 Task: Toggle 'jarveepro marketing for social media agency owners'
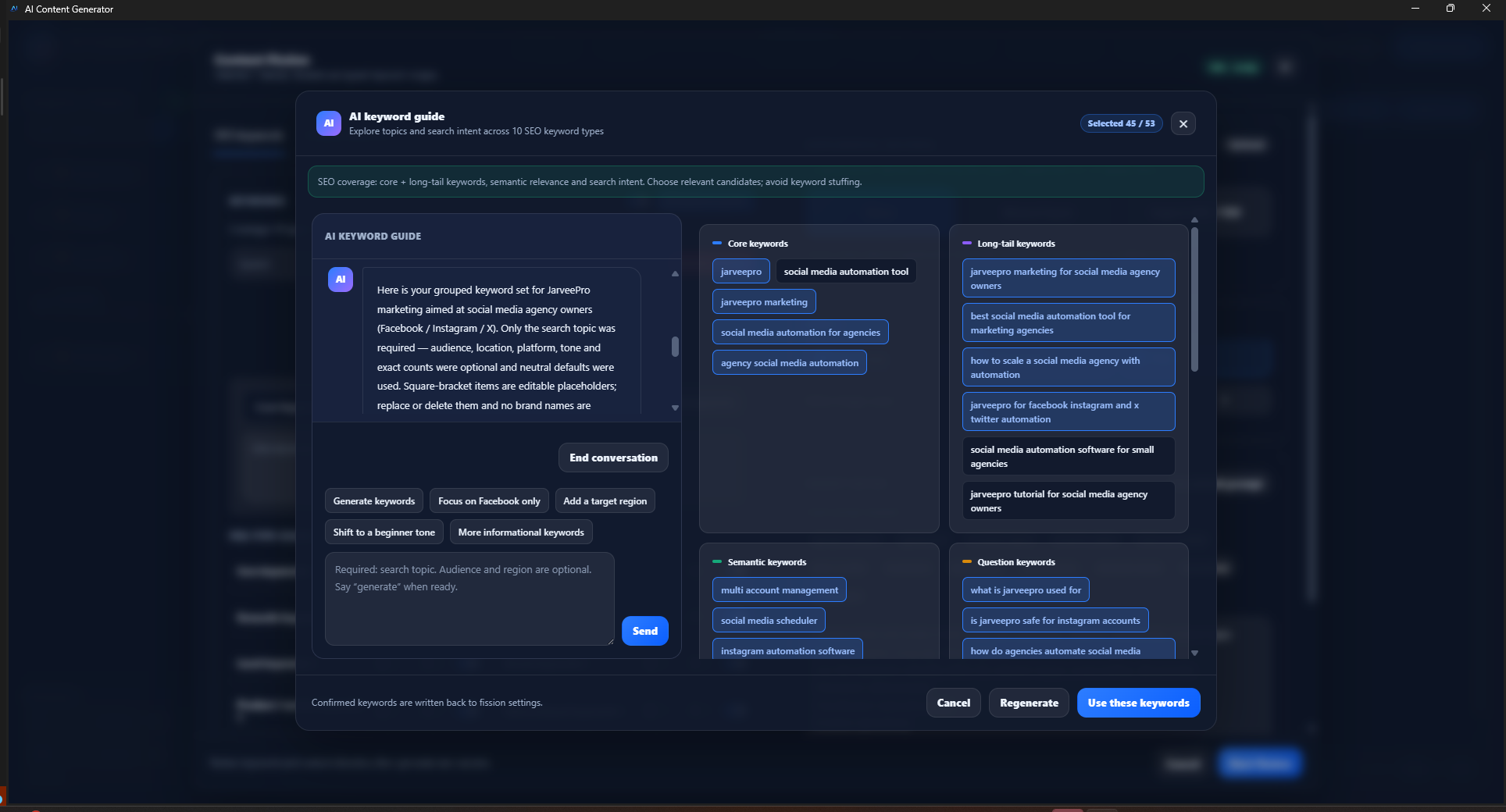(x=1069, y=279)
